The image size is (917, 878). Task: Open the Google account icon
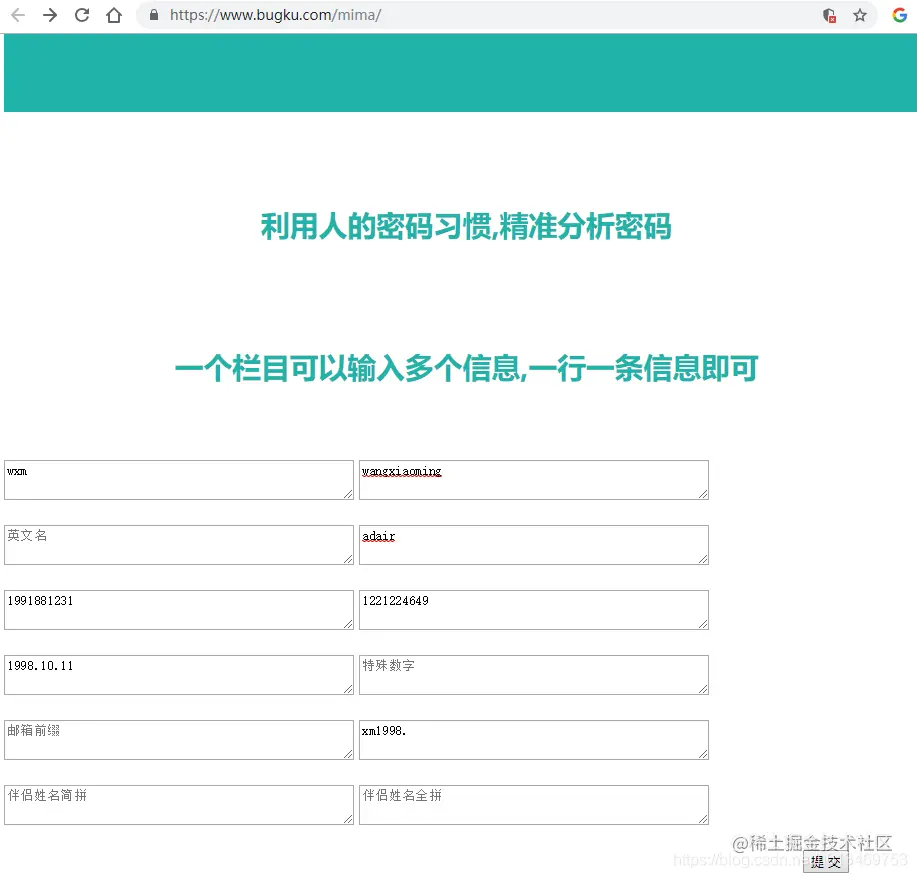(x=899, y=15)
